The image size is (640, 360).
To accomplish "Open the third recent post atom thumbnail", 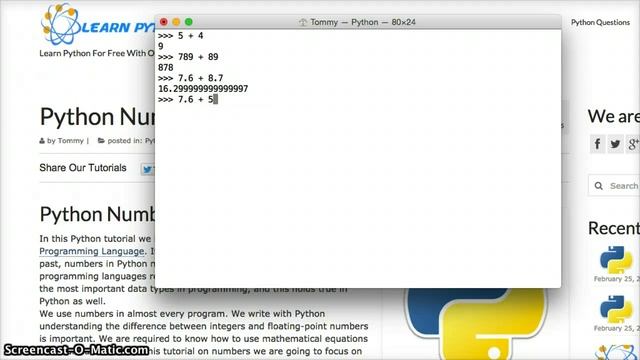I will click(x=616, y=352).
